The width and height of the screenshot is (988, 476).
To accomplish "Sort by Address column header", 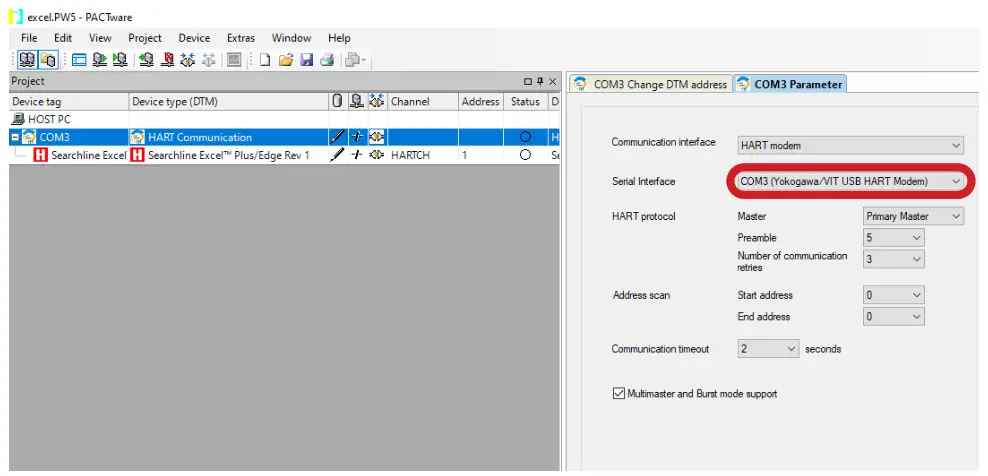I will pyautogui.click(x=480, y=102).
